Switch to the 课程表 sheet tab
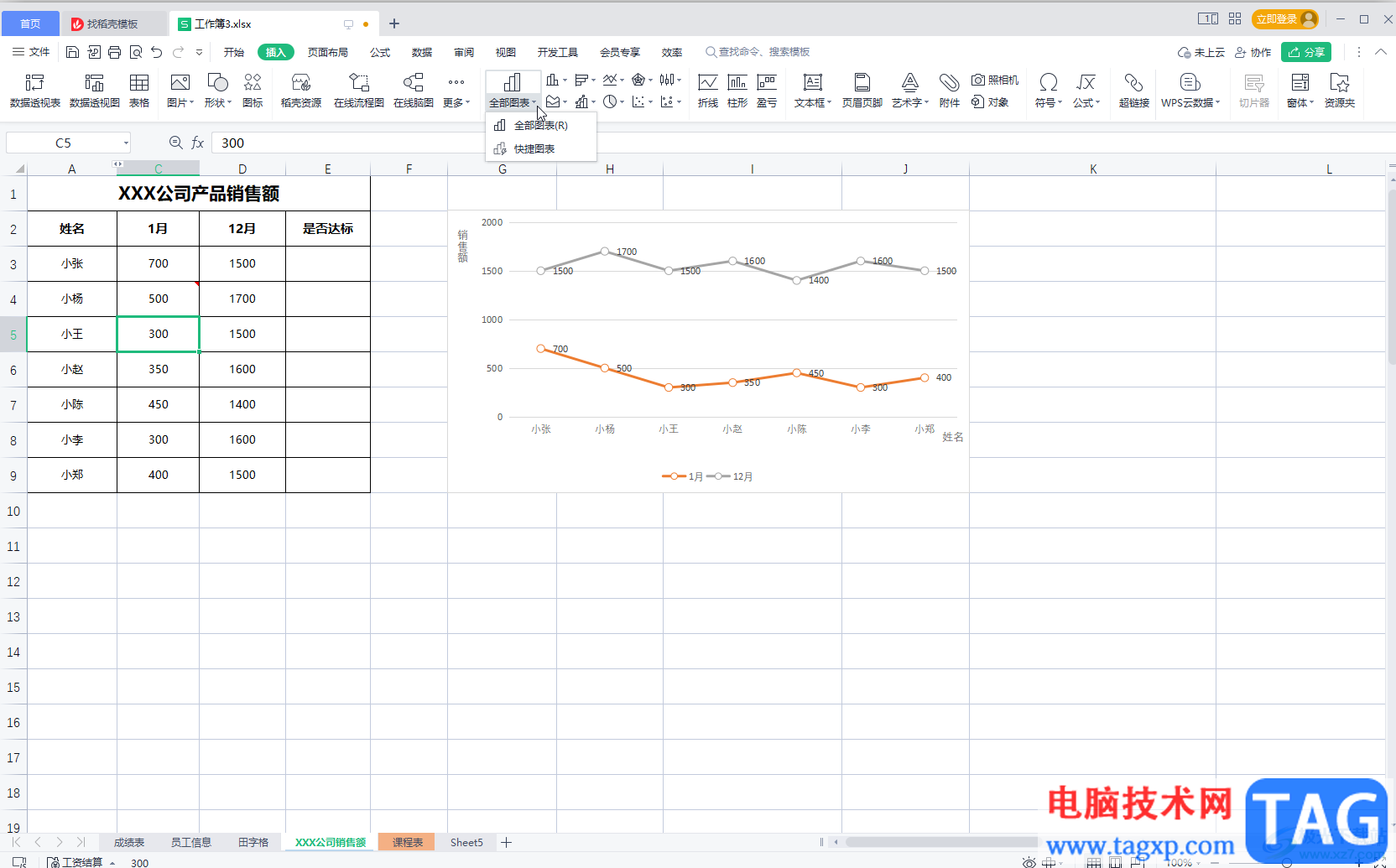Image resolution: width=1396 pixels, height=868 pixels. click(408, 842)
